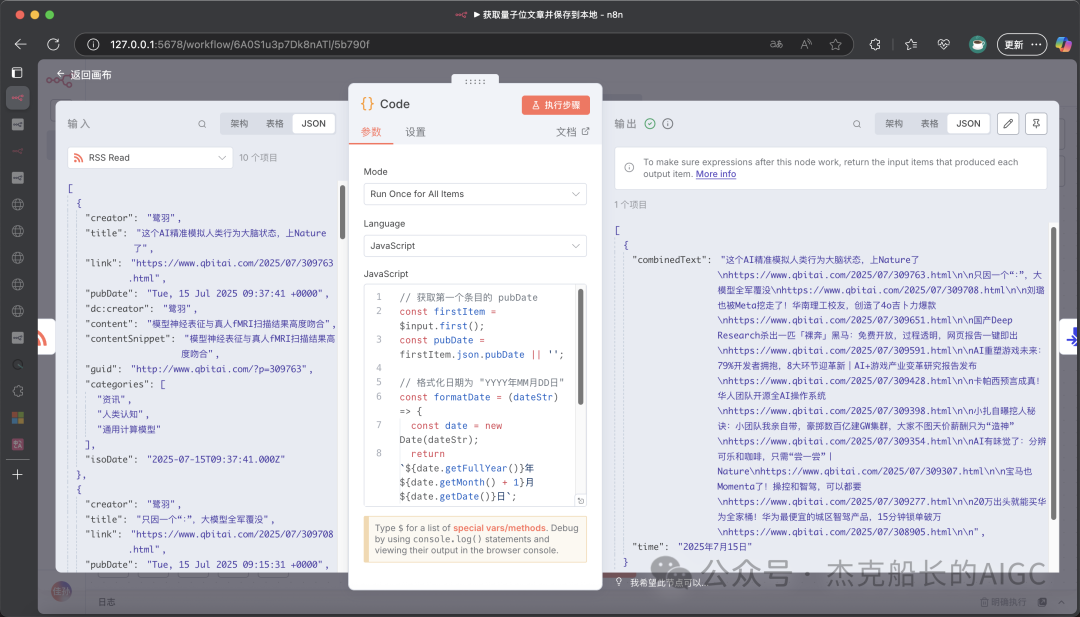Screen dimensions: 1080x617
Task: Select the active n8n vertical tab
Action: (18, 98)
